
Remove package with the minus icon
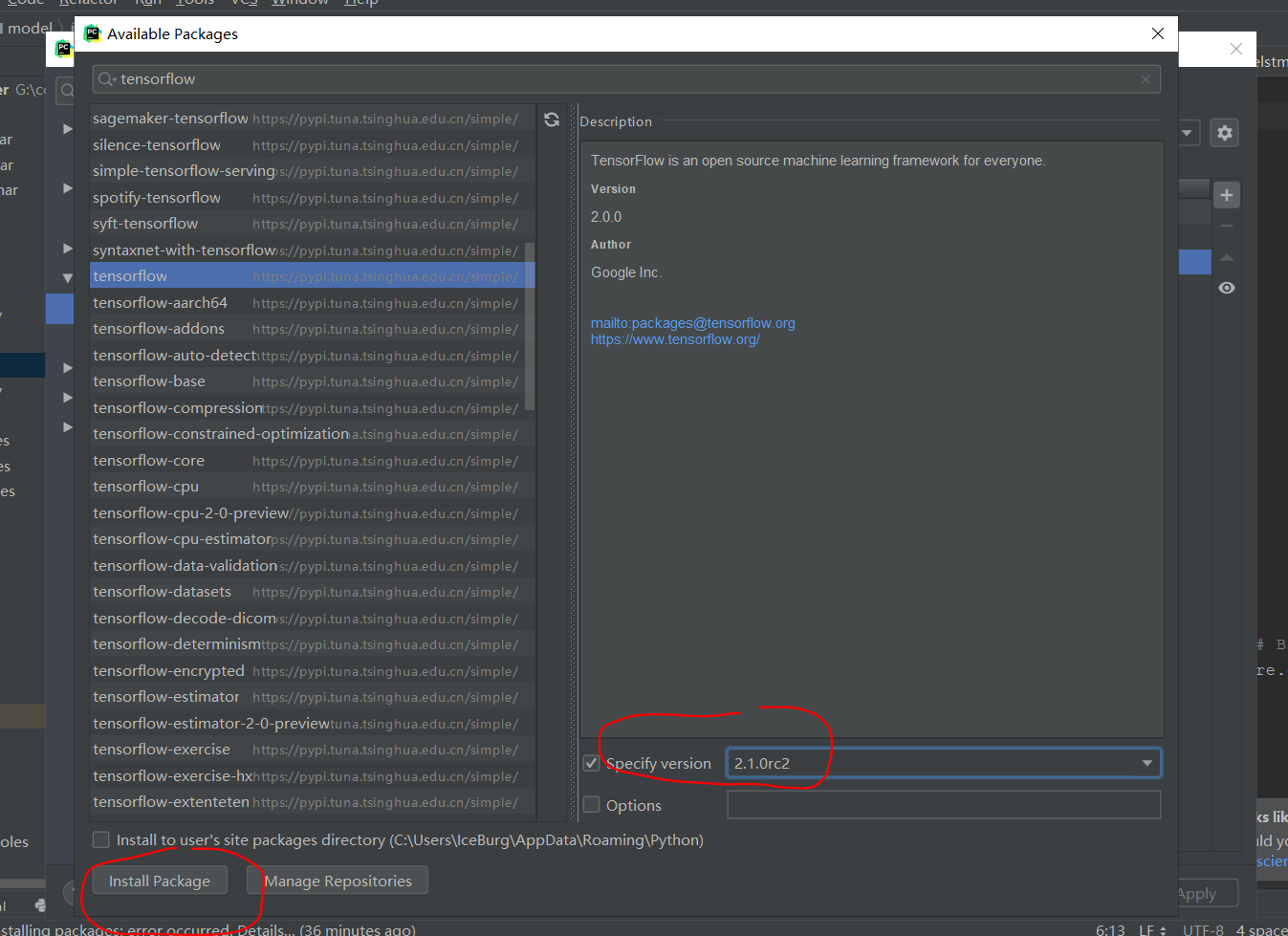(x=1227, y=227)
